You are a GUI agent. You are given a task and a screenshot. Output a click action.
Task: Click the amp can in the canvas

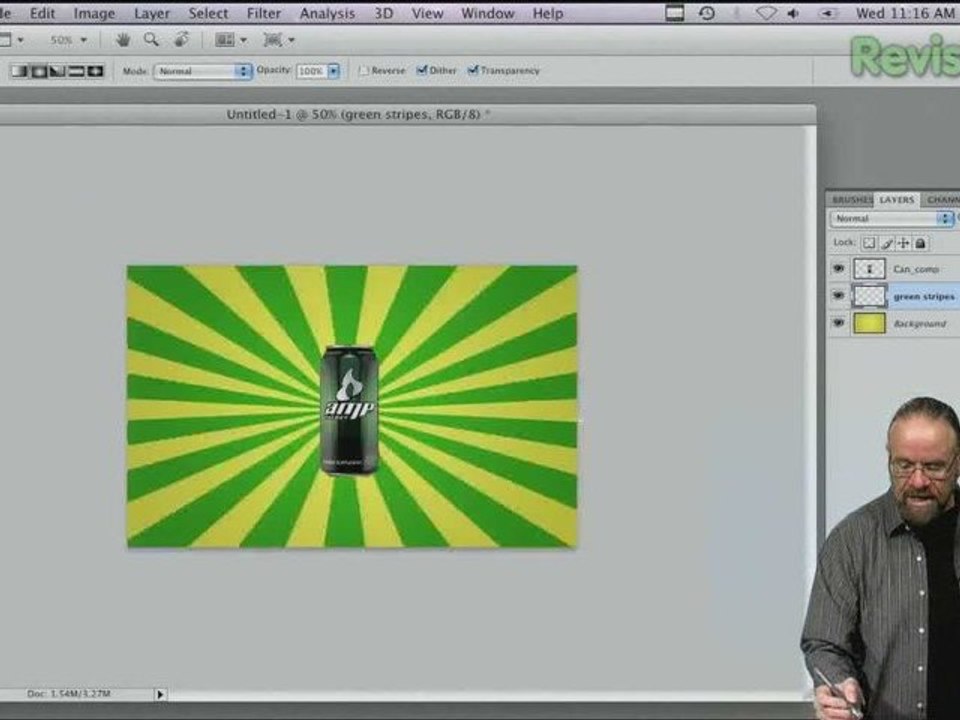tap(350, 410)
